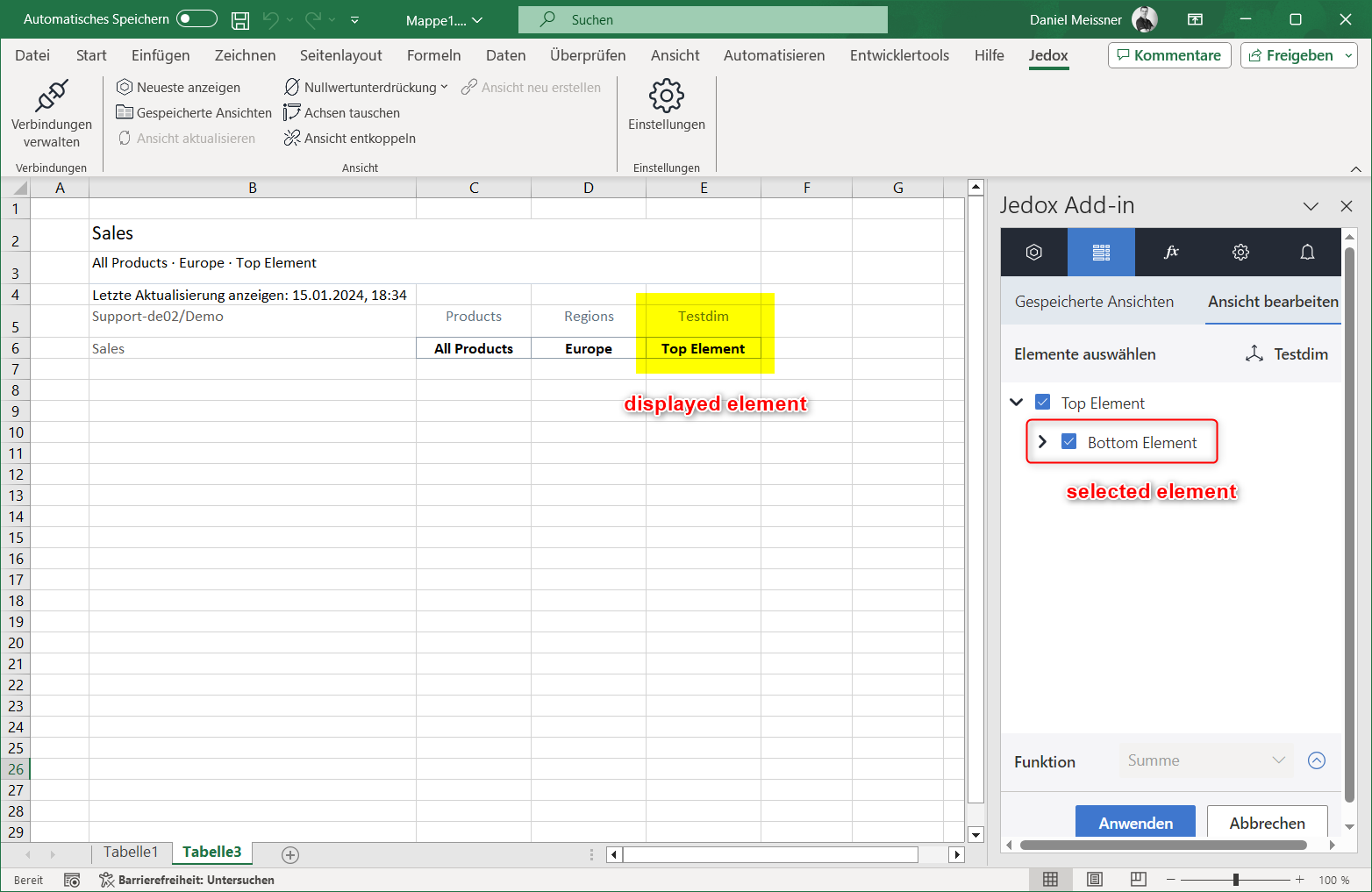Click the Anwenden button
1372x892 pixels.
1135,823
